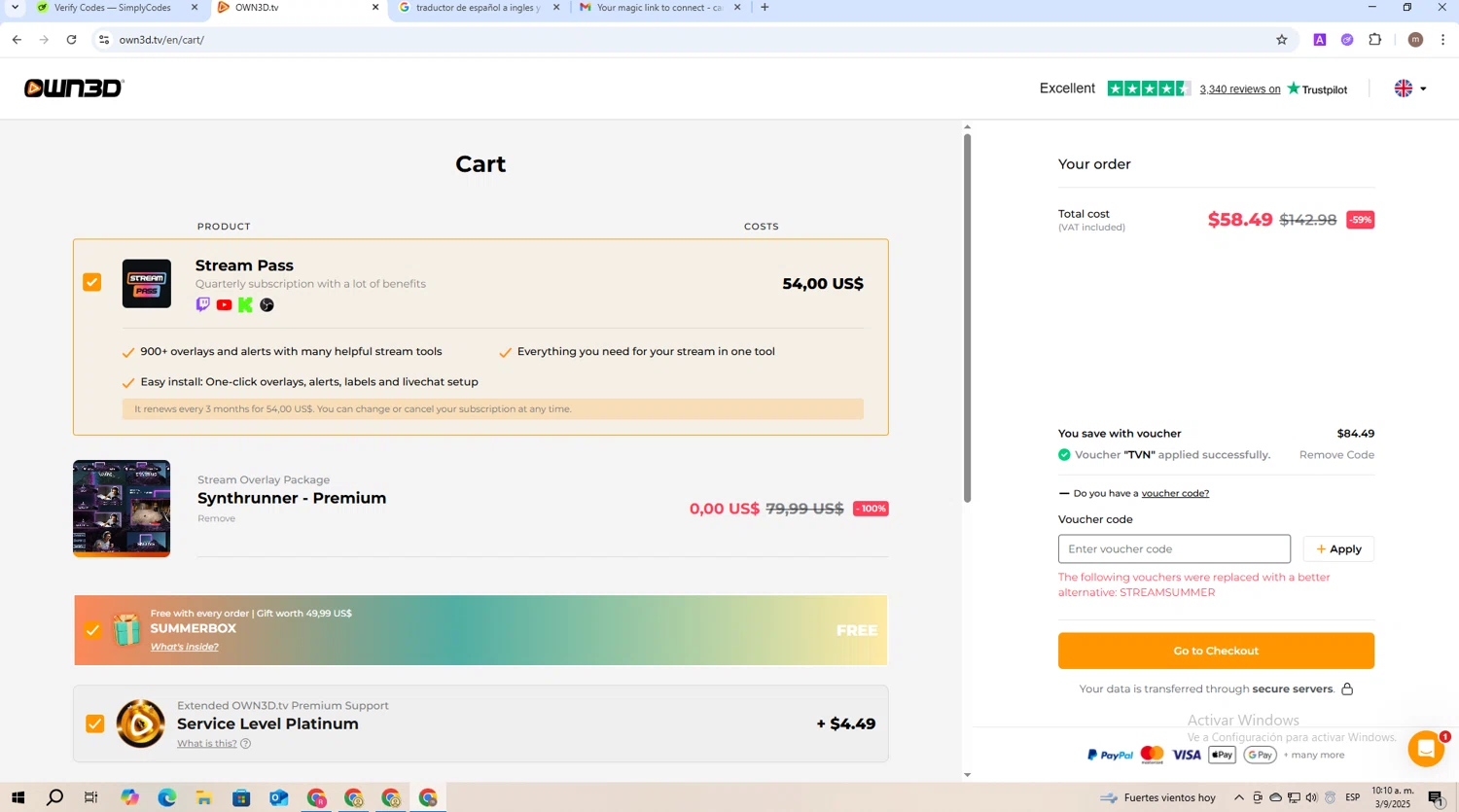Click Remove Code for TVN voucher

coord(1336,455)
